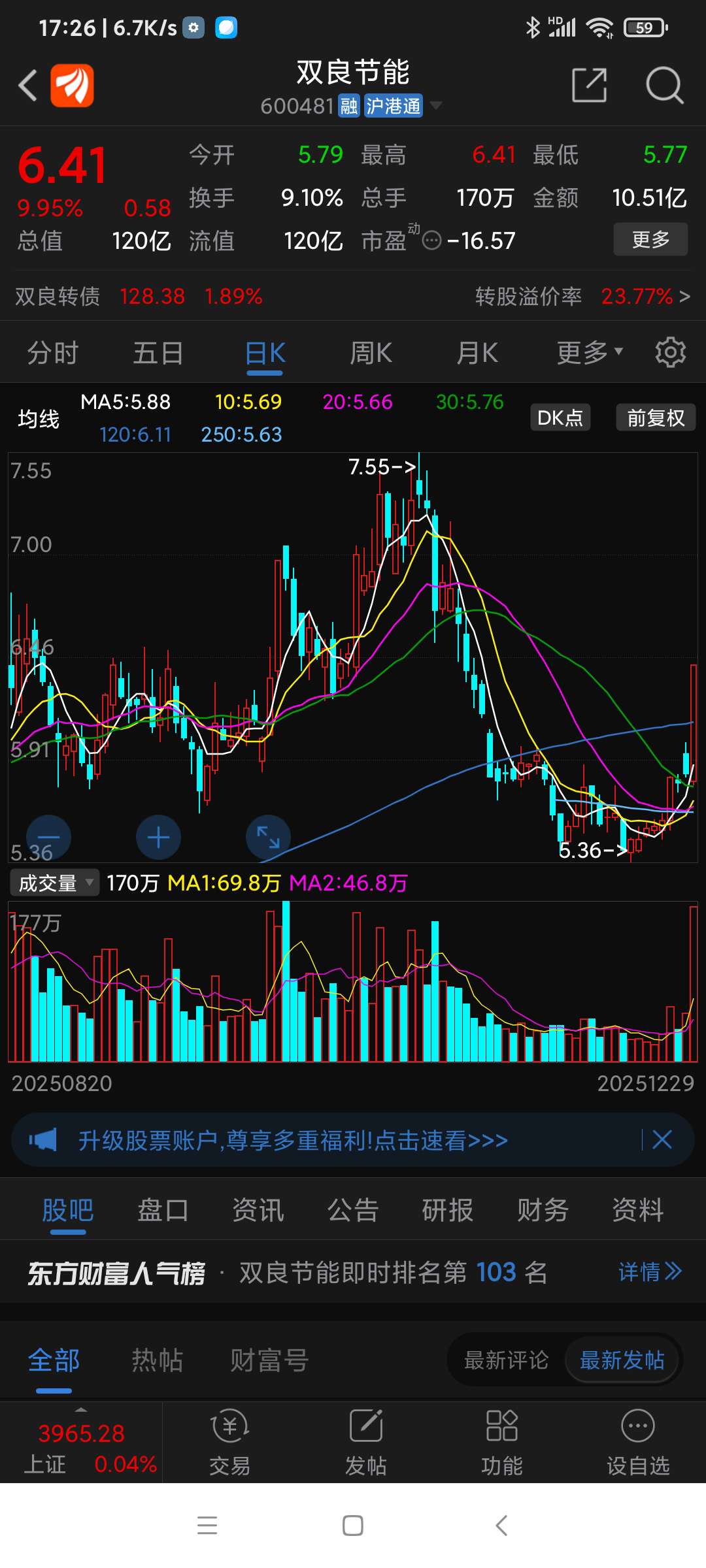Open the 股吧 tab
The height and width of the screenshot is (1568, 706).
click(68, 1210)
